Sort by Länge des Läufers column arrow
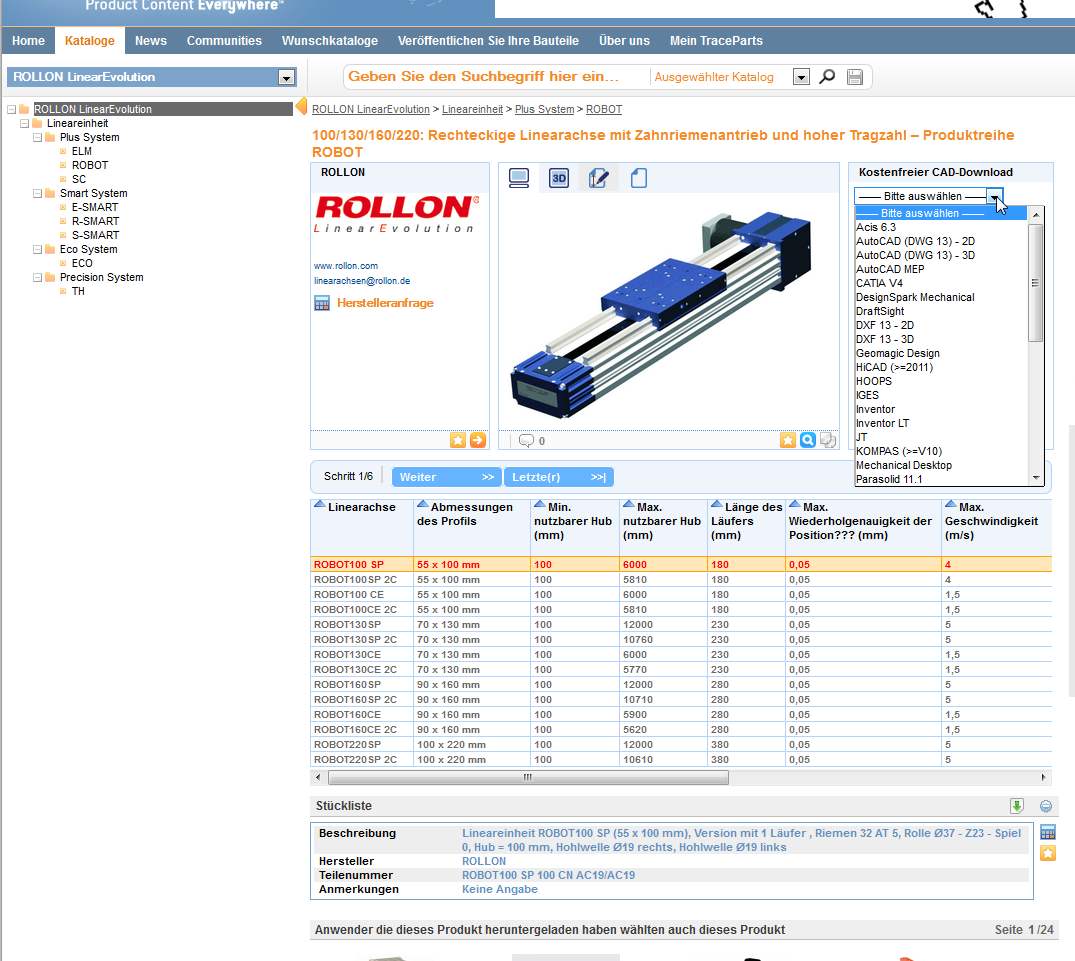Screen dimensions: 1075x961 [x=716, y=504]
